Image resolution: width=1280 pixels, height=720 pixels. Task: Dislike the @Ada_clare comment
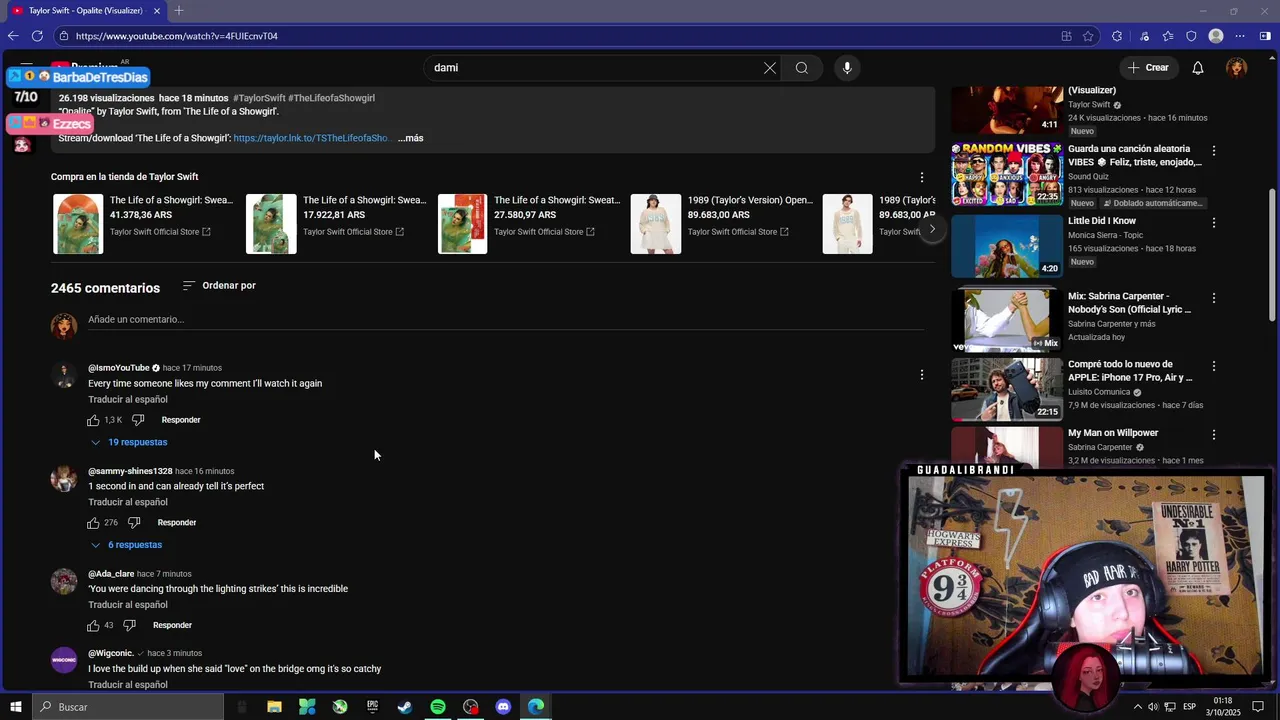(129, 625)
